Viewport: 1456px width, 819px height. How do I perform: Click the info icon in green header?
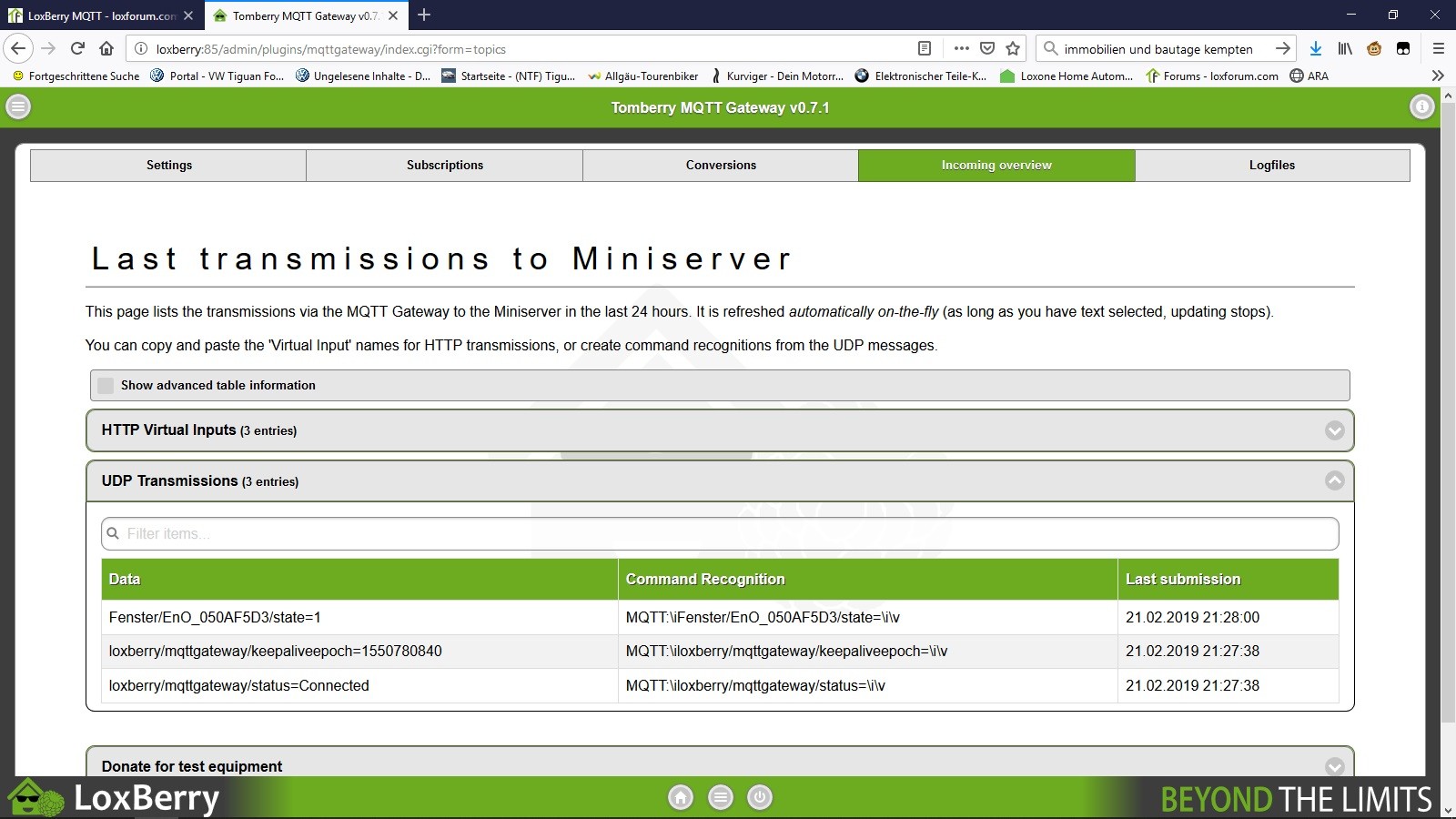coord(1421,107)
